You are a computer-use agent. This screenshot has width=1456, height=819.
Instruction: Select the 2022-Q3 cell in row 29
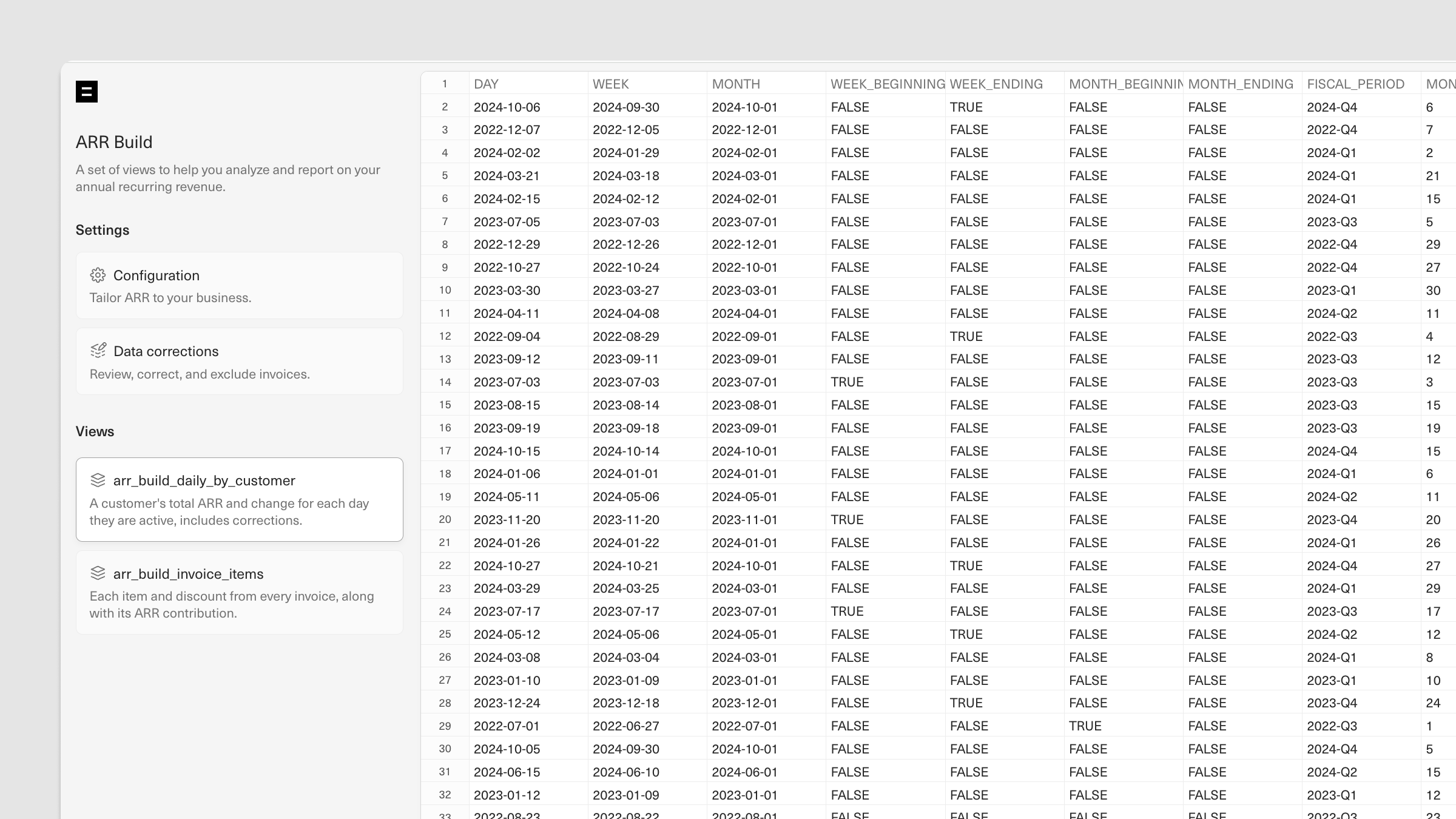click(x=1332, y=726)
